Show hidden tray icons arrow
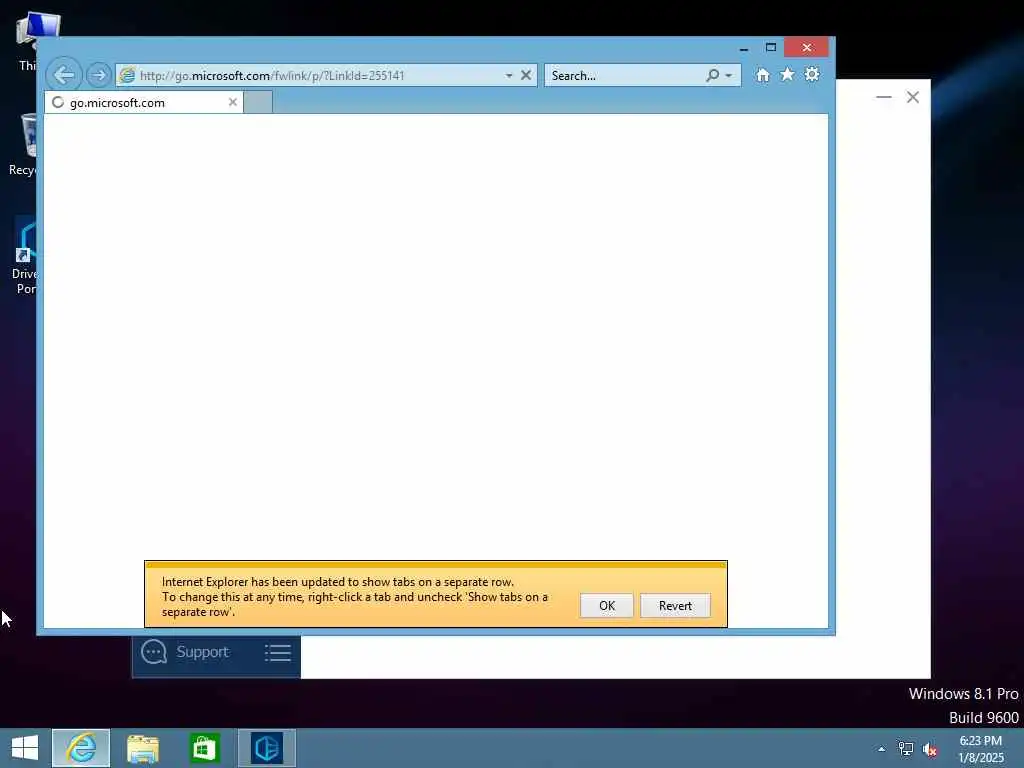Screen dimensions: 1024x768 [882, 749]
